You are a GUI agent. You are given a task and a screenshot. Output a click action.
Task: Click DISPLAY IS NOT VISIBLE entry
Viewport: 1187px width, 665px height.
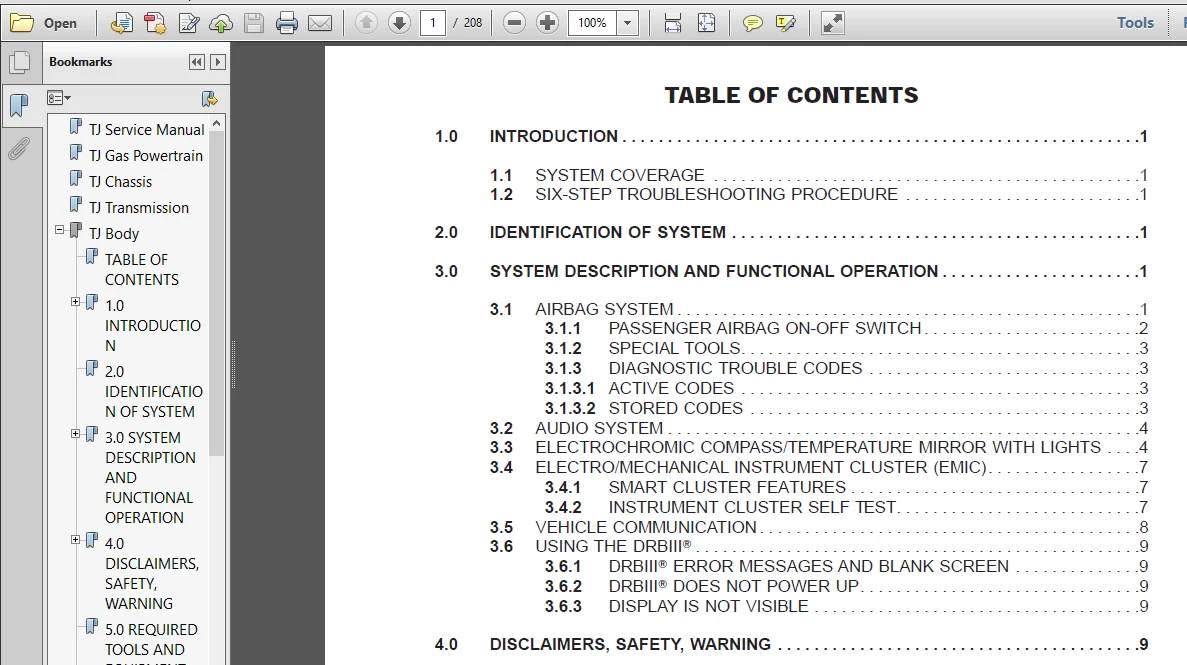[846, 607]
